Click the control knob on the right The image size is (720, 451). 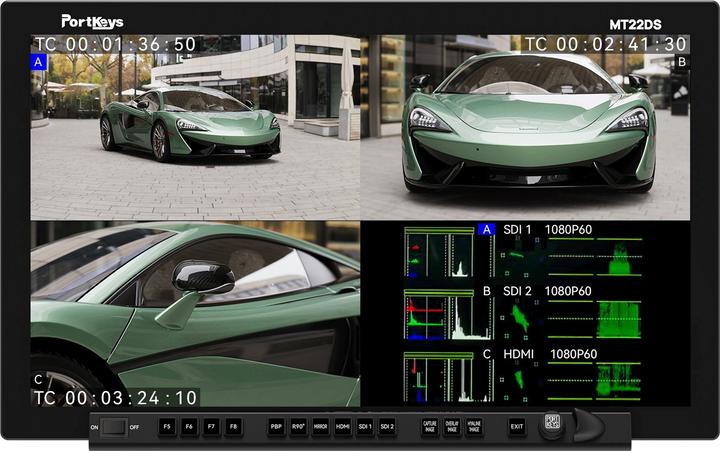588,426
